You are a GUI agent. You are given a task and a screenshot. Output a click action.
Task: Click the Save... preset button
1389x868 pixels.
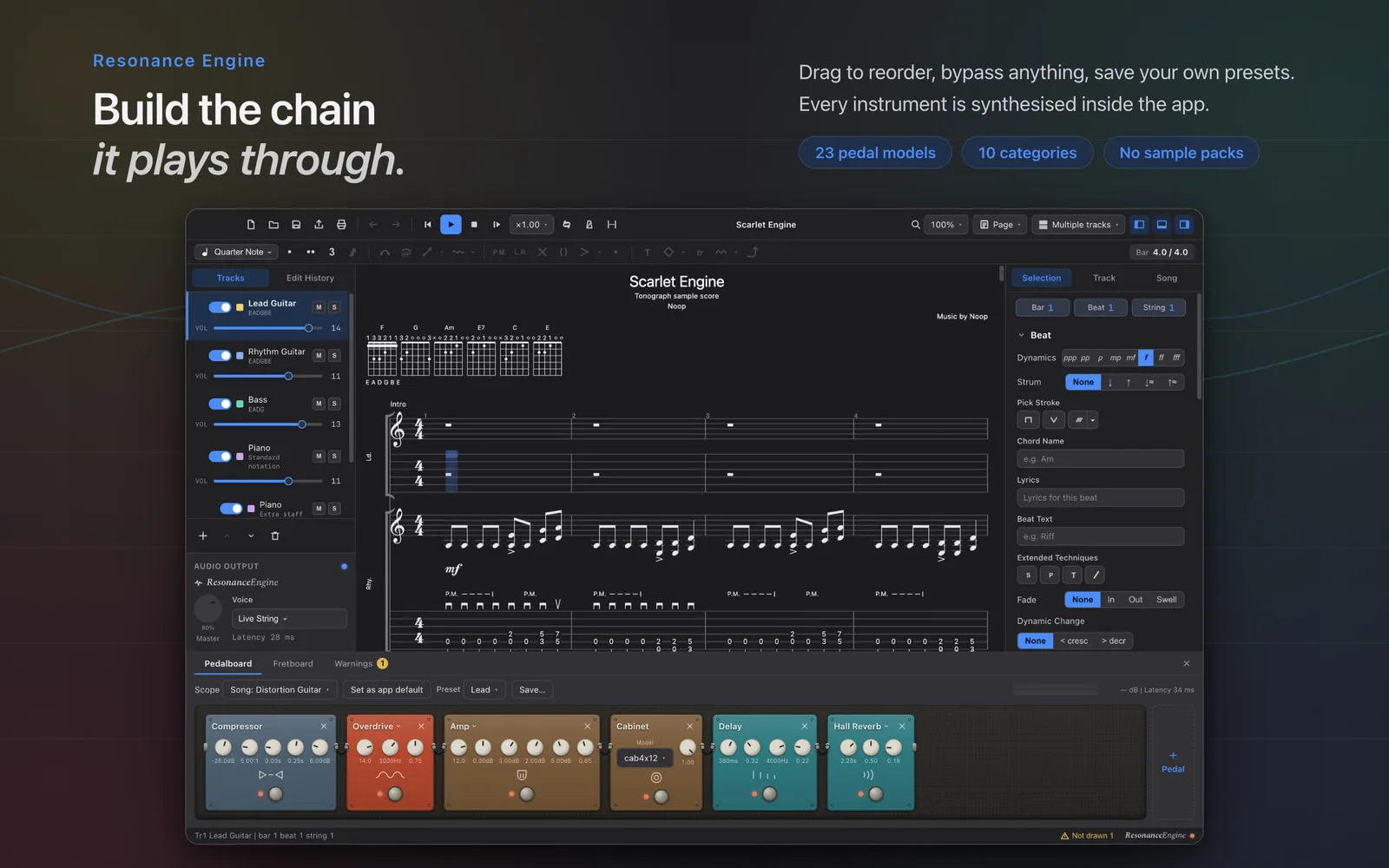532,690
